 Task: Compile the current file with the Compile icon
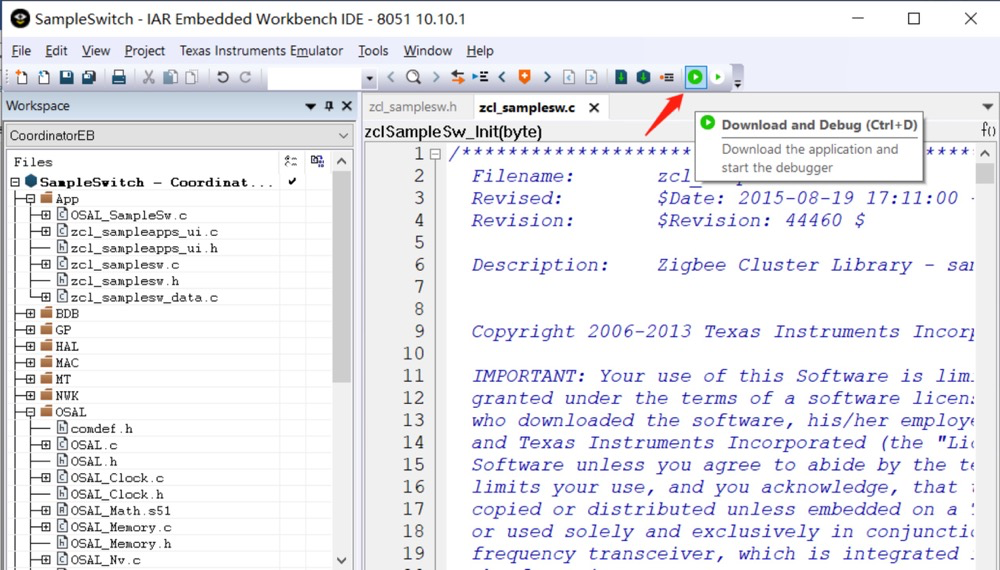point(621,77)
